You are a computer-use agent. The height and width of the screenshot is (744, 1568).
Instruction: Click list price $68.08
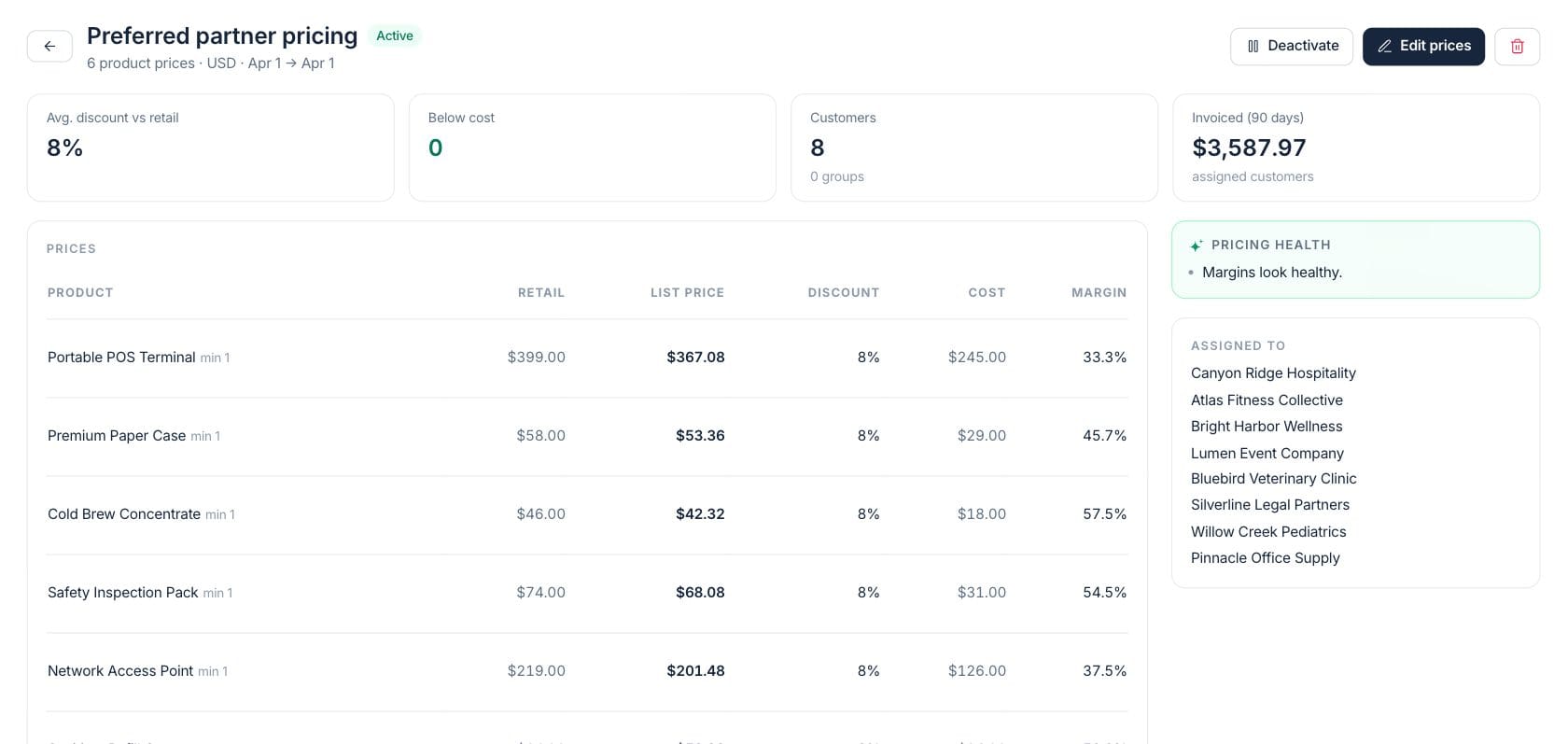tap(700, 593)
